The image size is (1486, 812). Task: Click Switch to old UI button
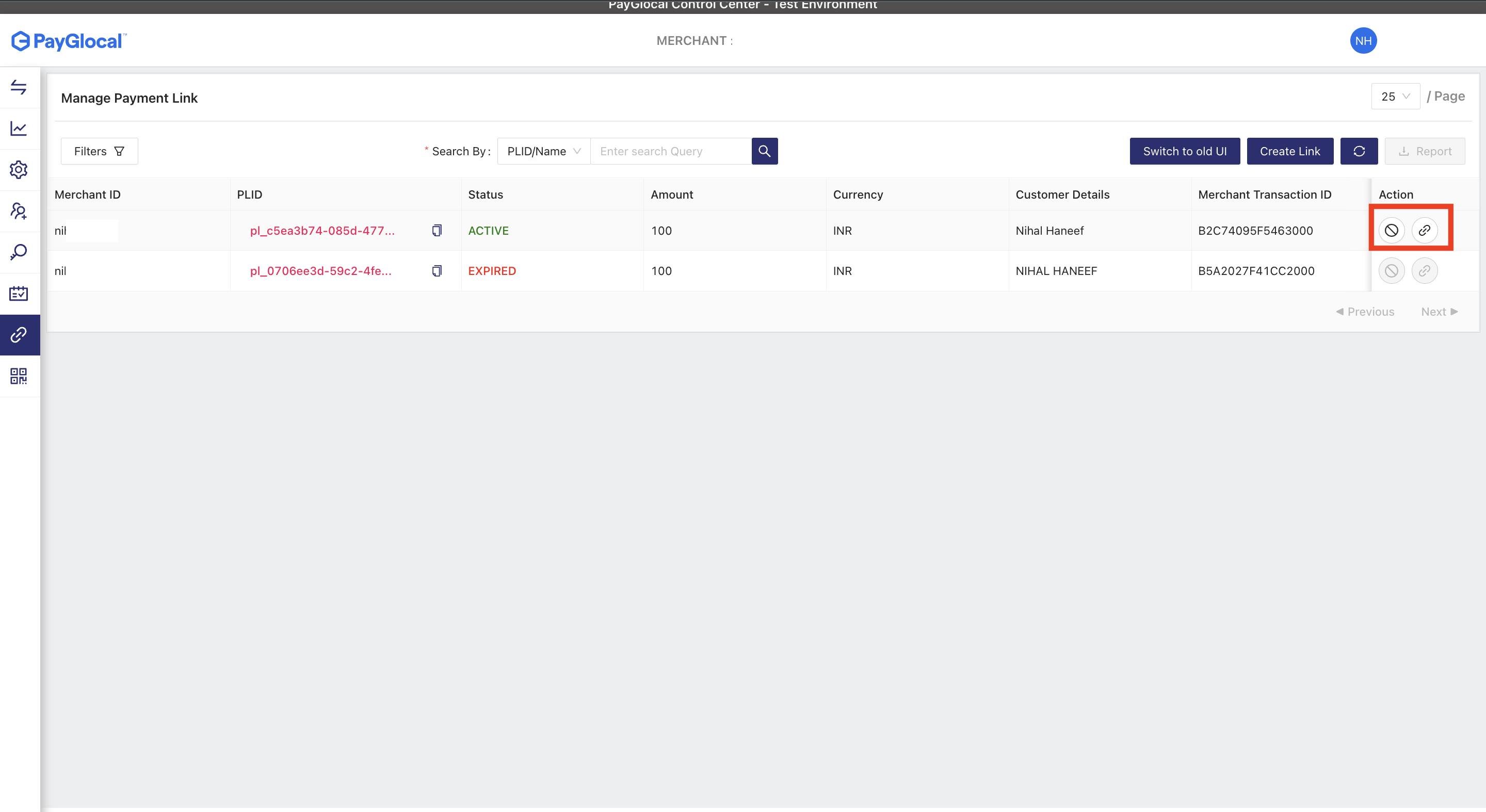pyautogui.click(x=1184, y=151)
